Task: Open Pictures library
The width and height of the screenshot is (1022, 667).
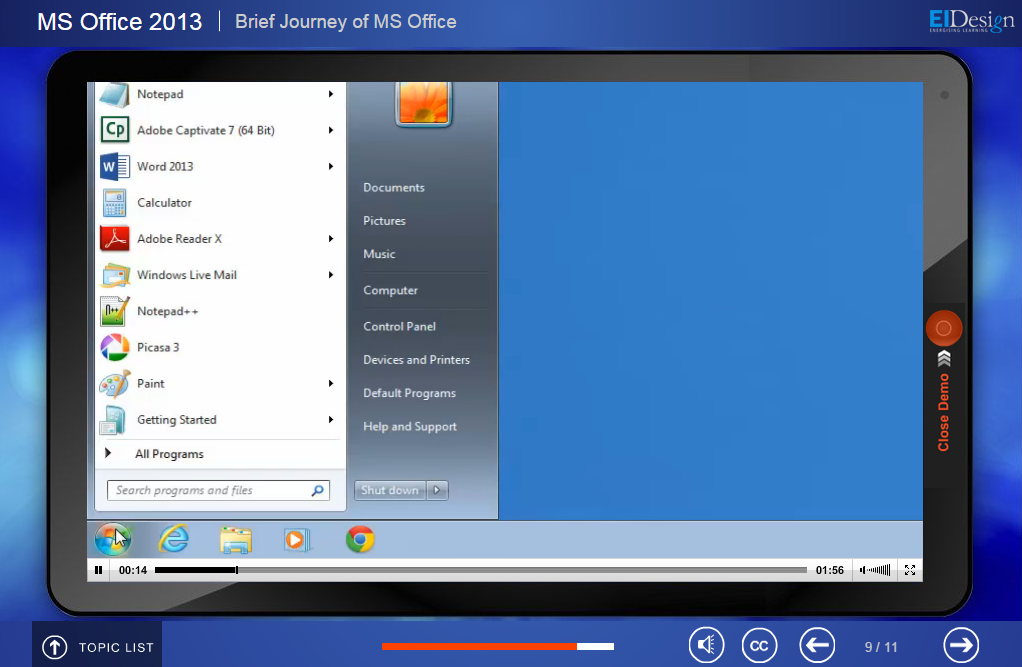Action: point(384,221)
